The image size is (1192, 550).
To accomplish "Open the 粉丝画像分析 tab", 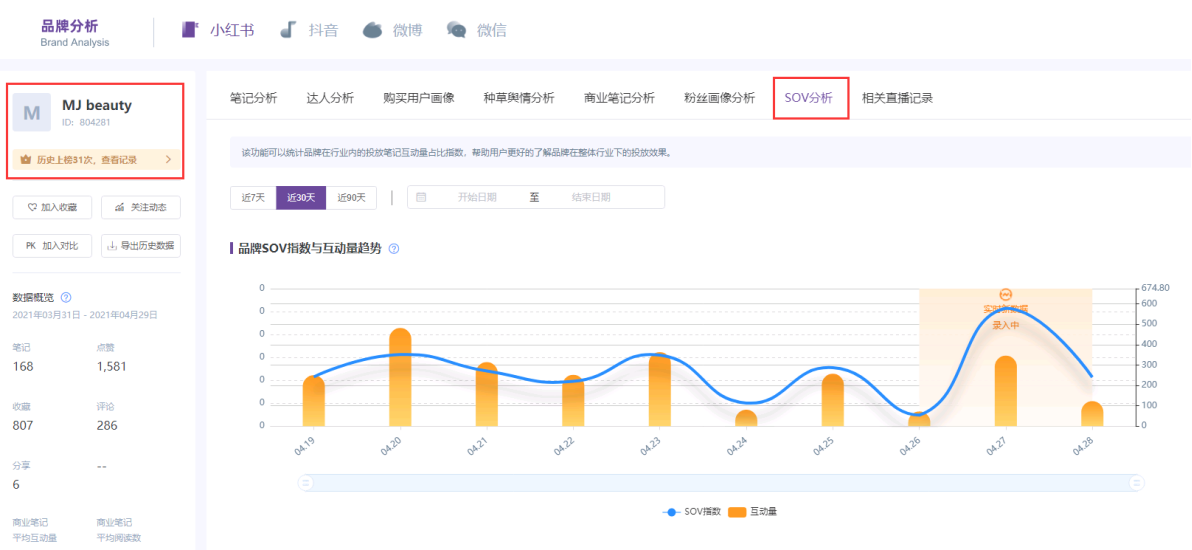I will 719,98.
